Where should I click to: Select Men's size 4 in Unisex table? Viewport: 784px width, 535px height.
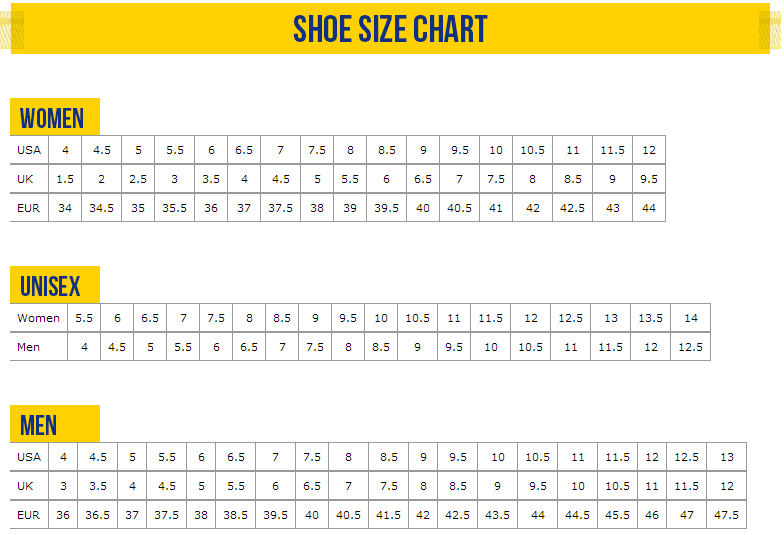[84, 347]
